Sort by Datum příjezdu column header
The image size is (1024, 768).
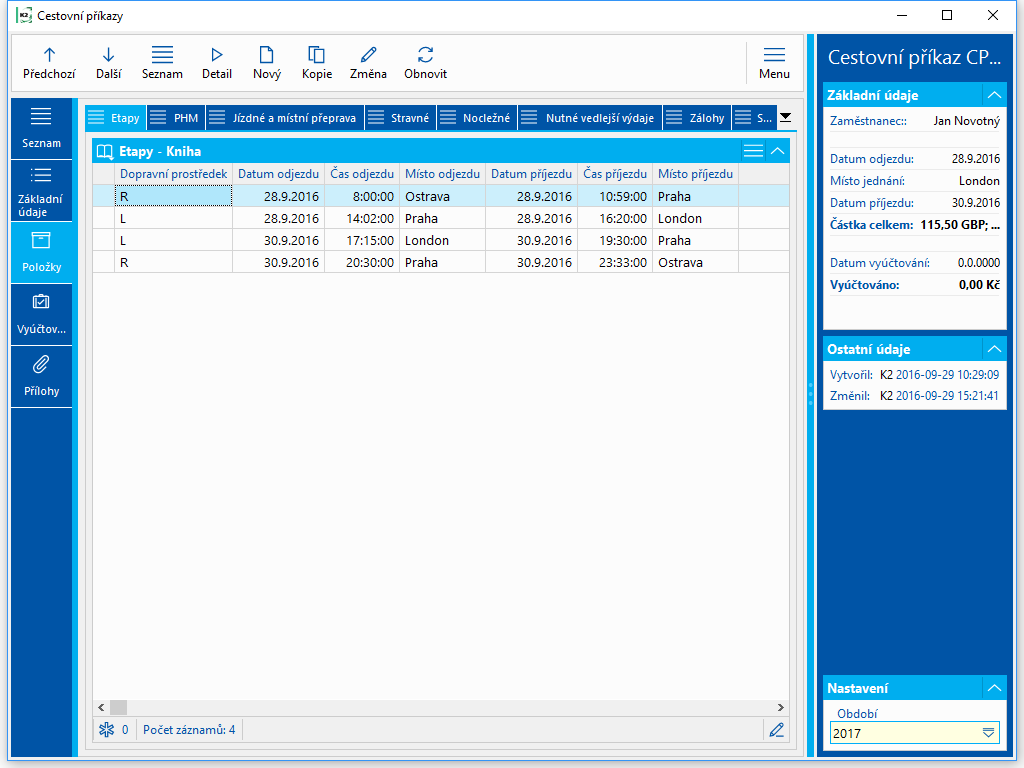[531, 174]
